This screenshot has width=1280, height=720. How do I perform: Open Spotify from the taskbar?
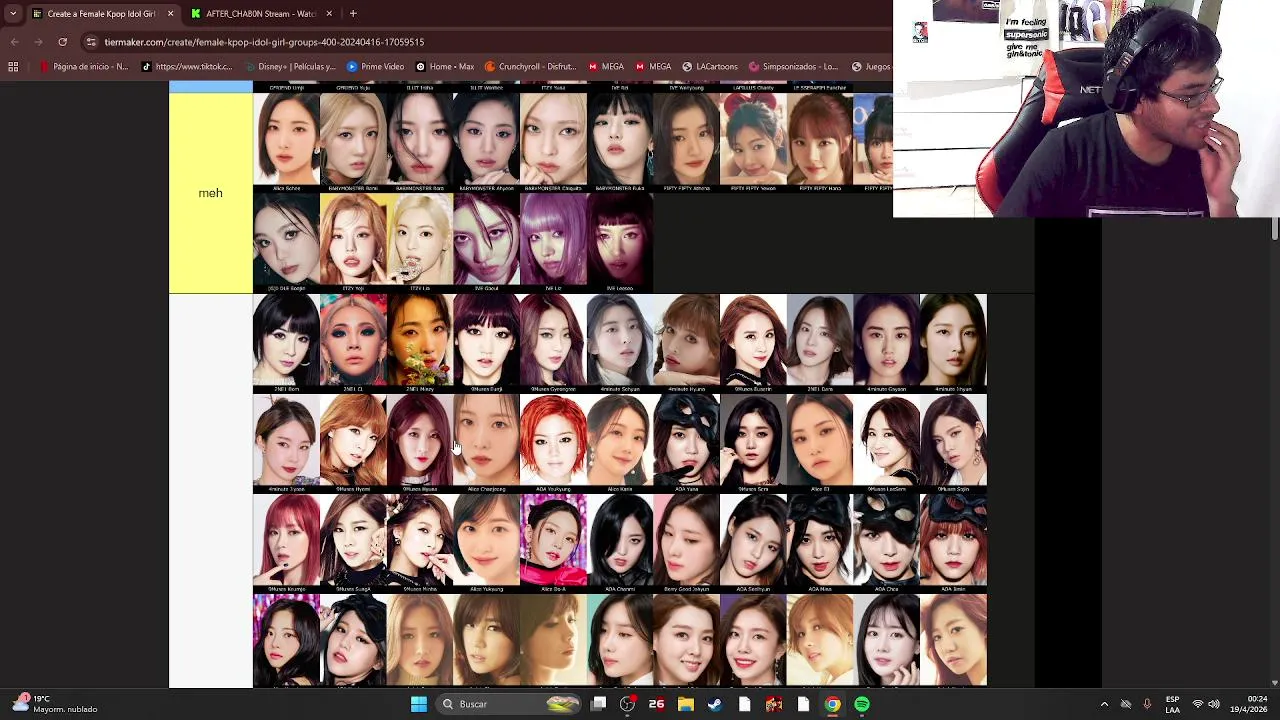pos(862,704)
